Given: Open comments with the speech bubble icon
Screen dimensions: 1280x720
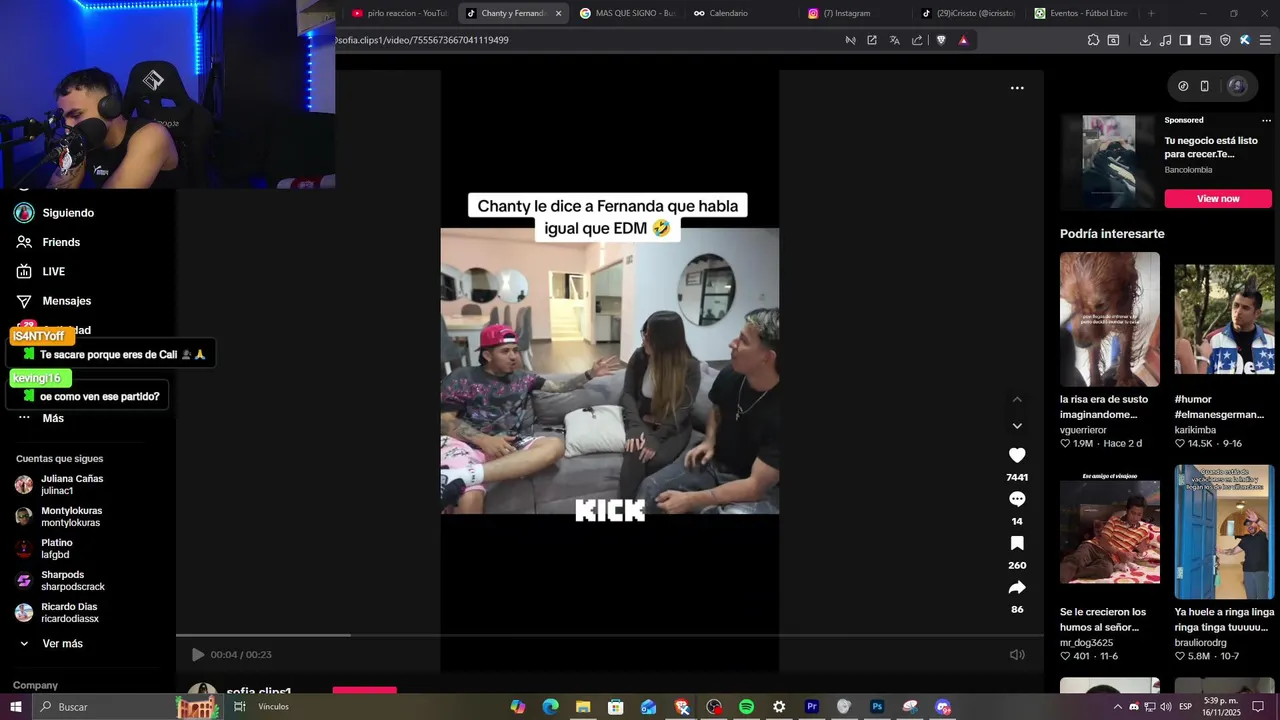Looking at the screenshot, I should (1017, 499).
